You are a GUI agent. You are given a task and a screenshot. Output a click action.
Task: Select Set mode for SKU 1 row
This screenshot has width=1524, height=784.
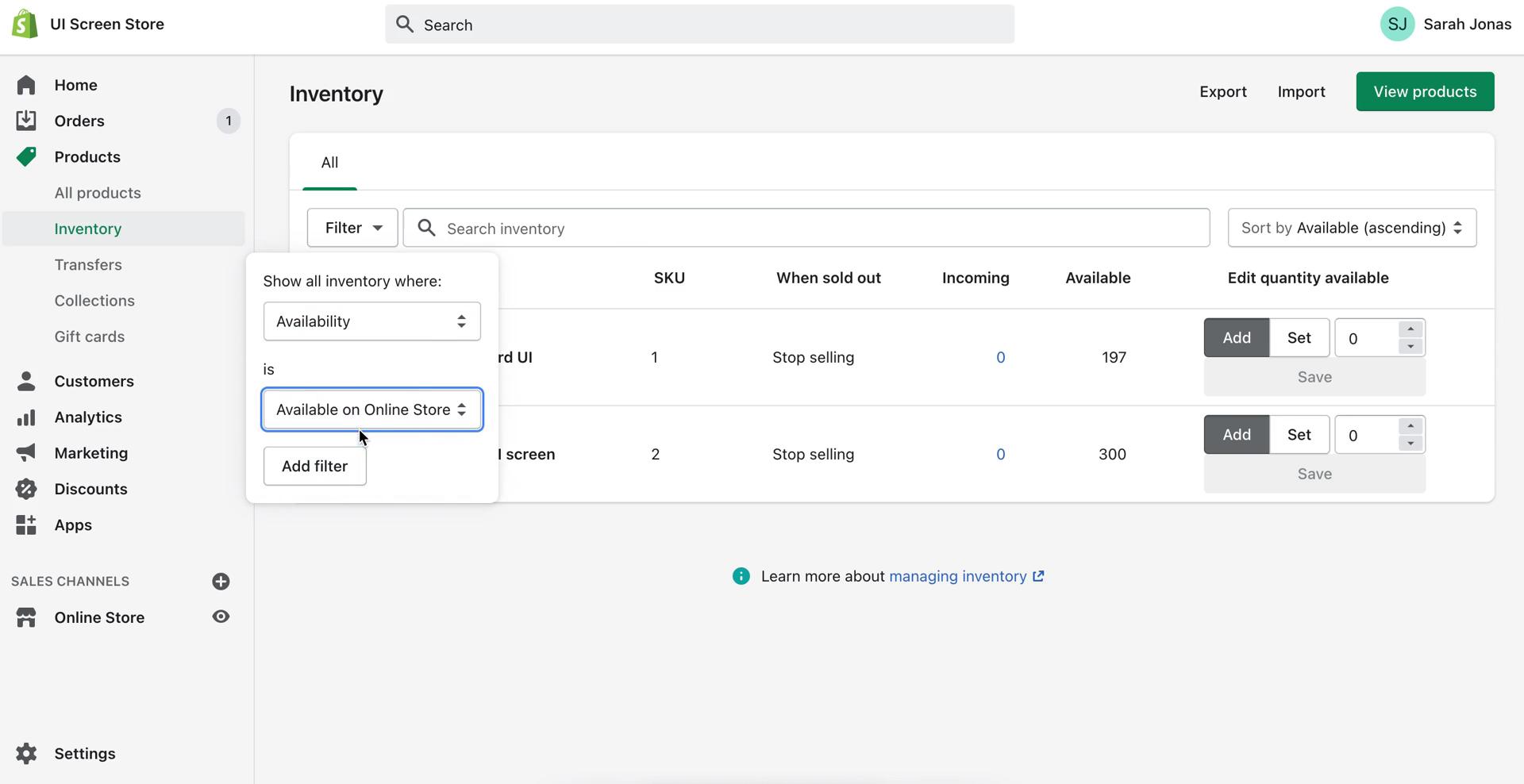coord(1299,337)
